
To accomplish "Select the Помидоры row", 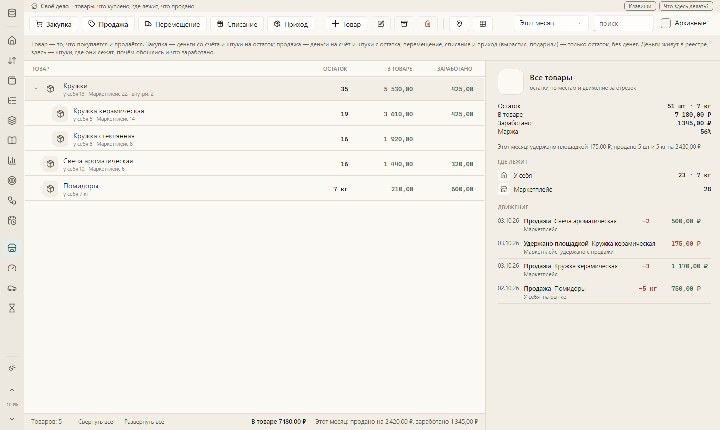I will [x=254, y=188].
